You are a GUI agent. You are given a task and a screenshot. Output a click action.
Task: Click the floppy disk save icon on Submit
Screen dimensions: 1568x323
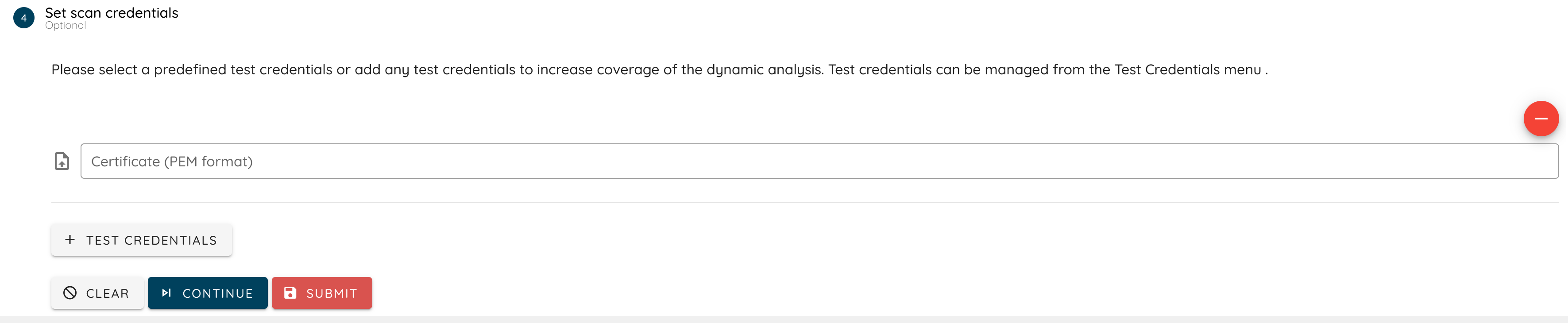point(290,293)
